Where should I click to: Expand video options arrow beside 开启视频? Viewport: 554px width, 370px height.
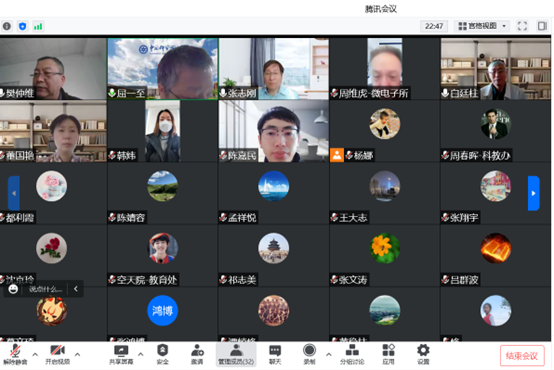(77, 354)
